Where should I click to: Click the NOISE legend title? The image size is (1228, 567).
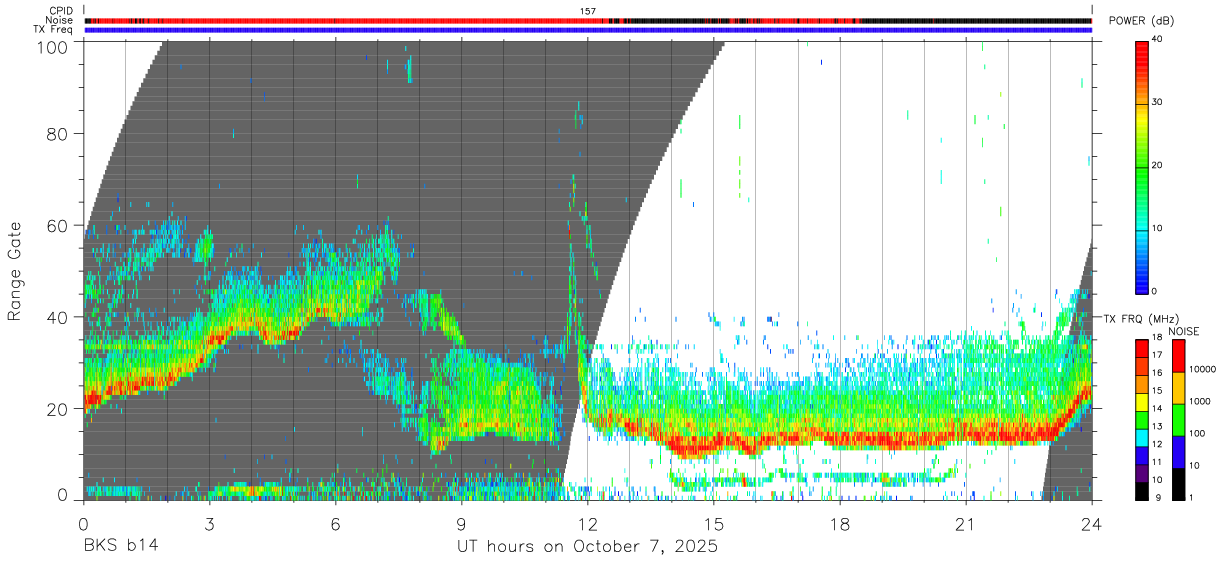pos(1183,331)
